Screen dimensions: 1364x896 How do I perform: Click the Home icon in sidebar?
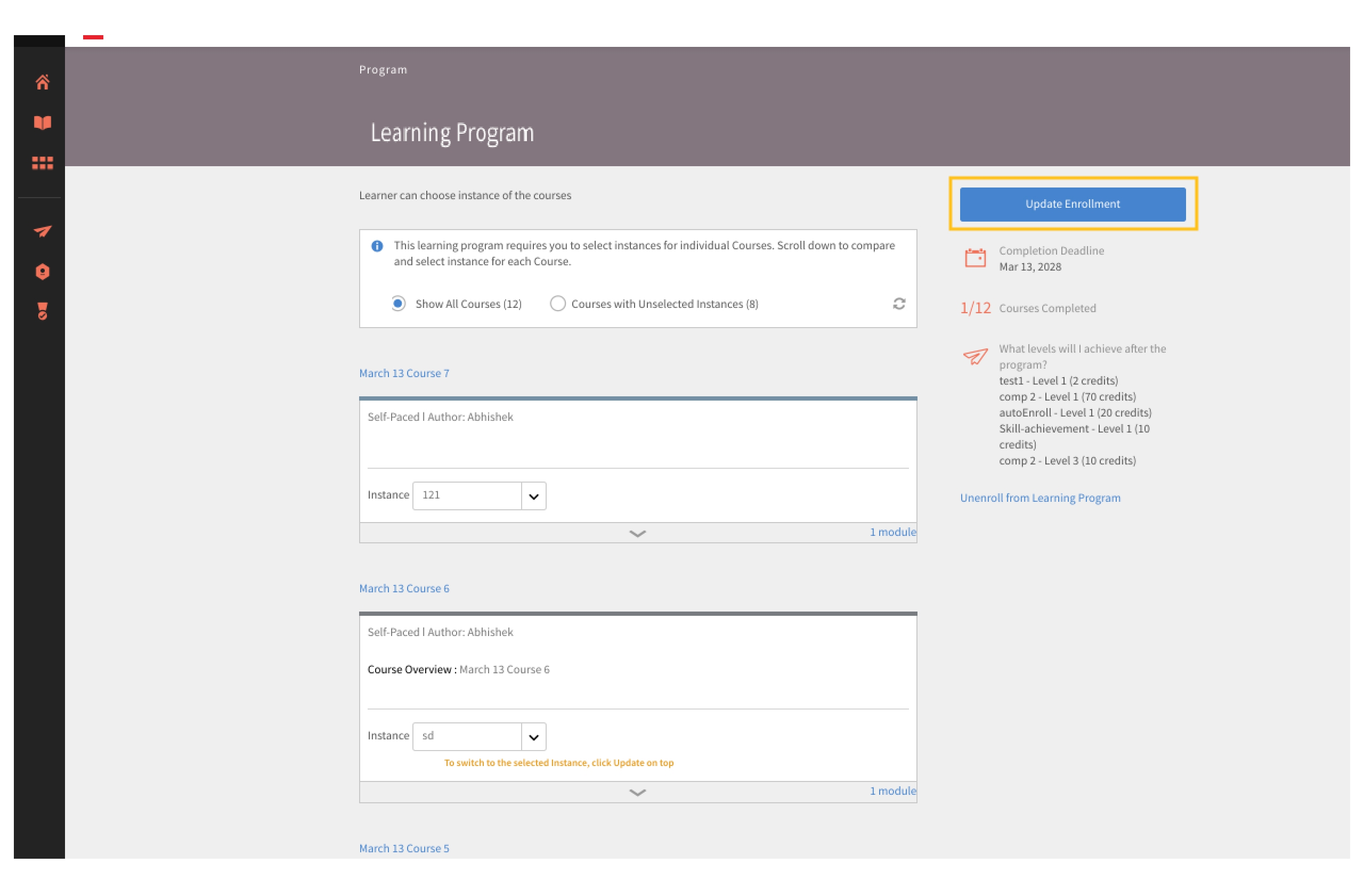(x=43, y=83)
